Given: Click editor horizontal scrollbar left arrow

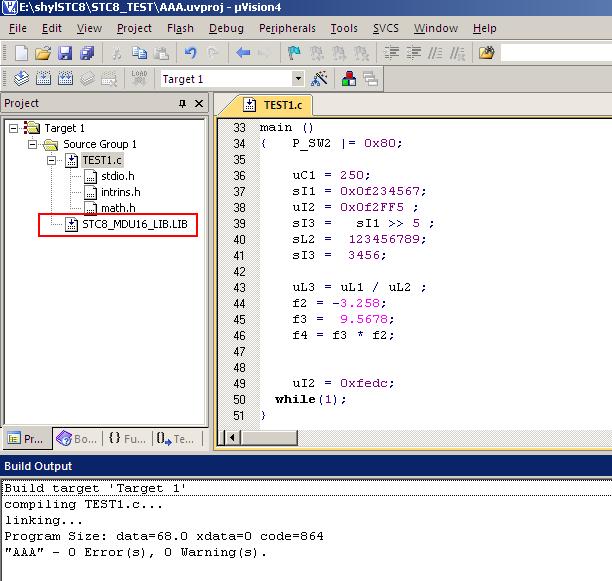Looking at the screenshot, I should [233, 437].
